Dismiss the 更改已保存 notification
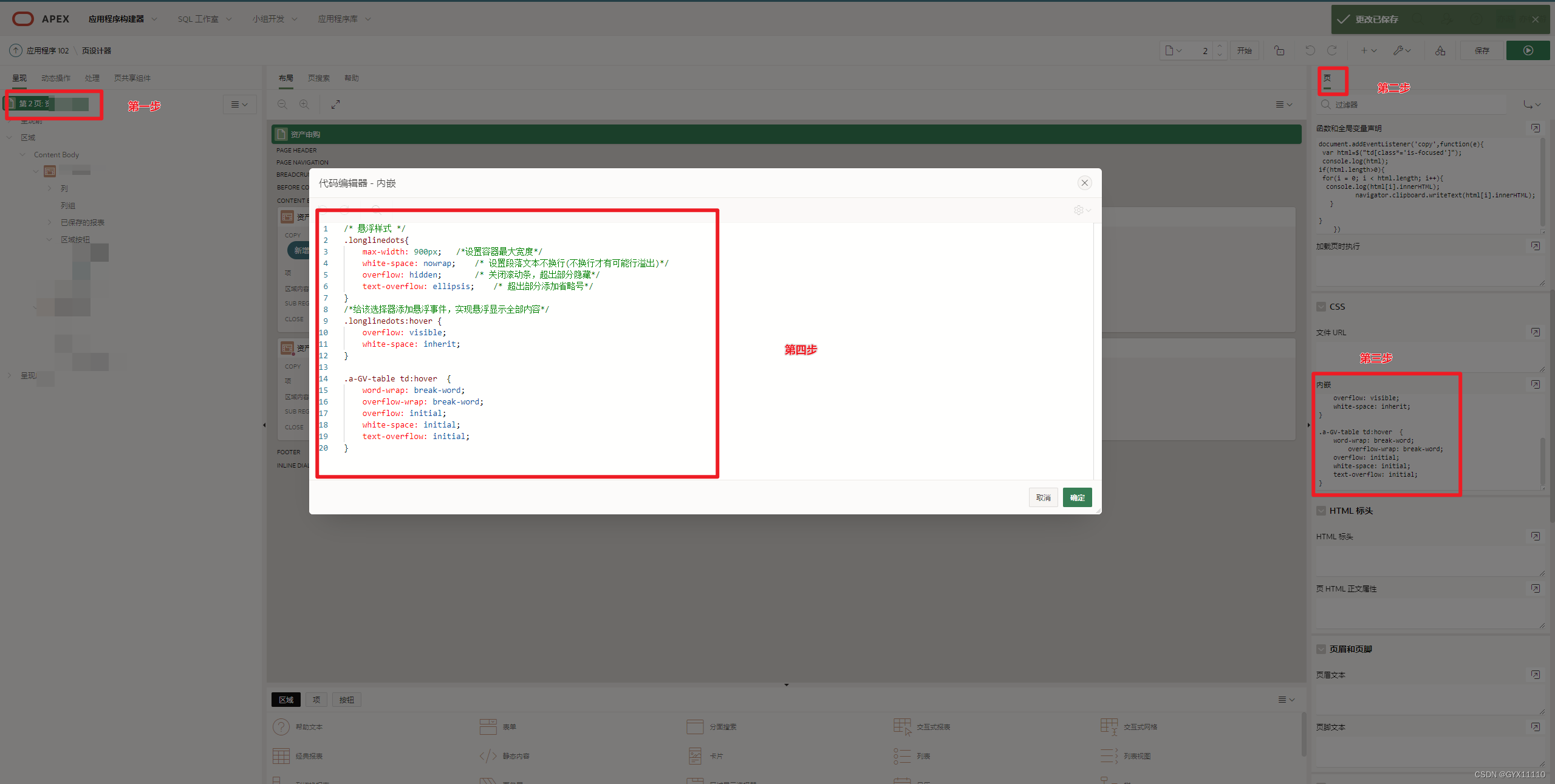 [1535, 19]
